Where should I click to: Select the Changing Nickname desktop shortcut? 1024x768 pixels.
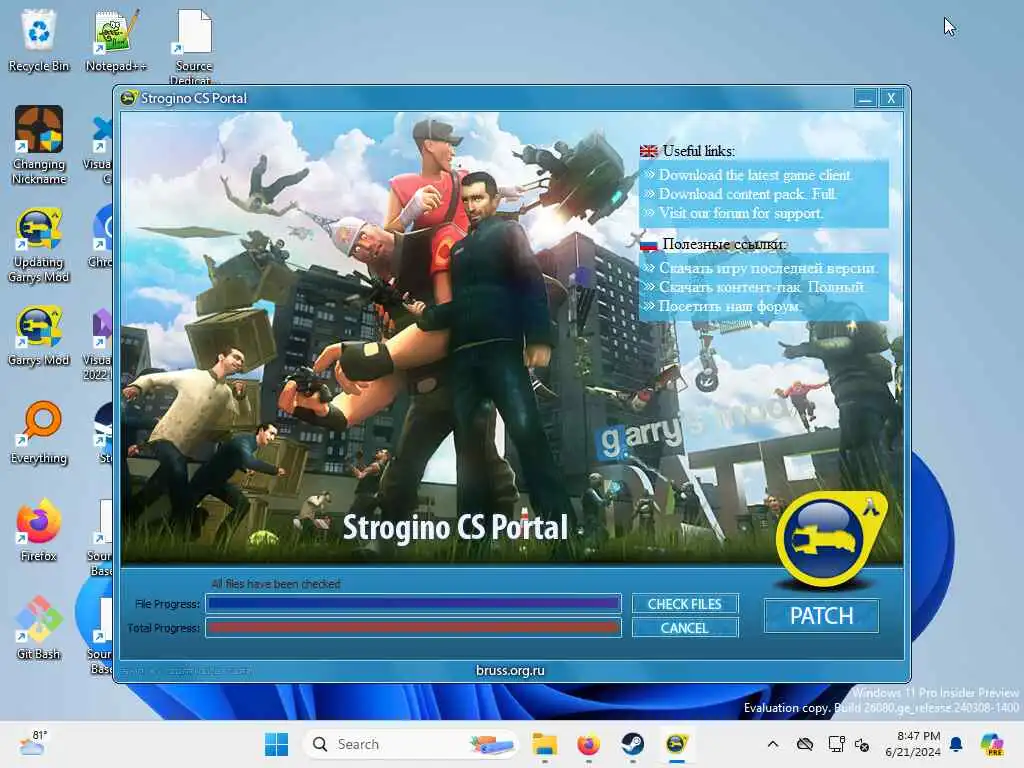[39, 145]
